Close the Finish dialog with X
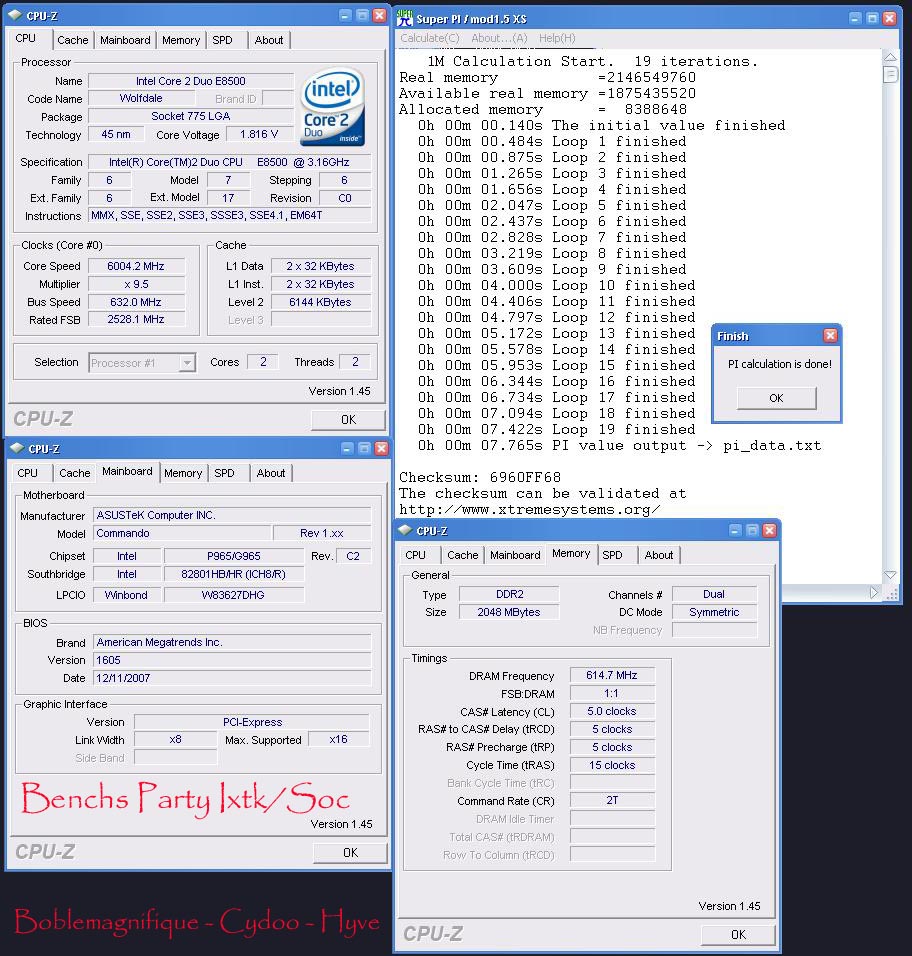The image size is (912, 956). click(x=830, y=335)
